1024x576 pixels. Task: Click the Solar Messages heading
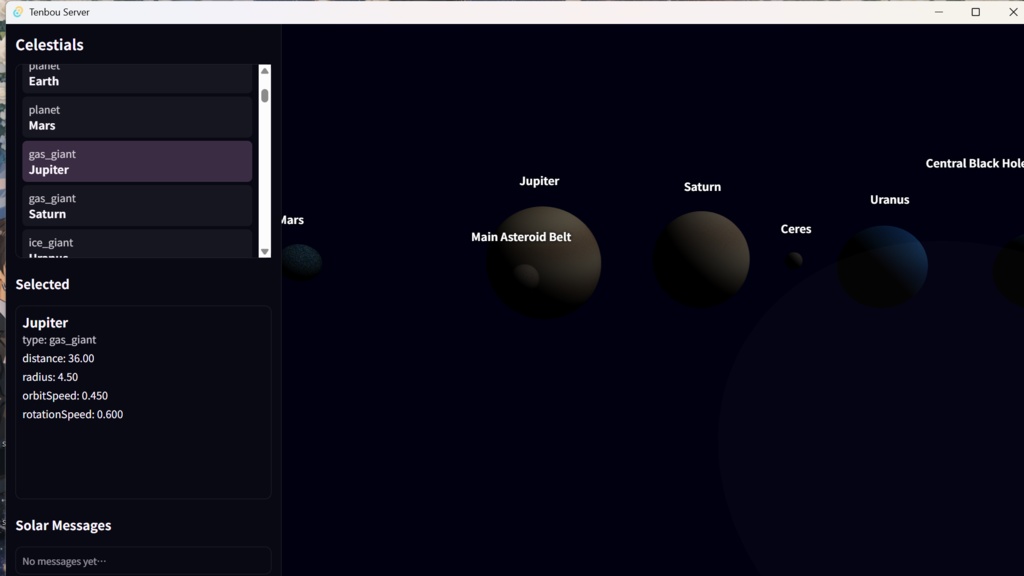pos(63,525)
